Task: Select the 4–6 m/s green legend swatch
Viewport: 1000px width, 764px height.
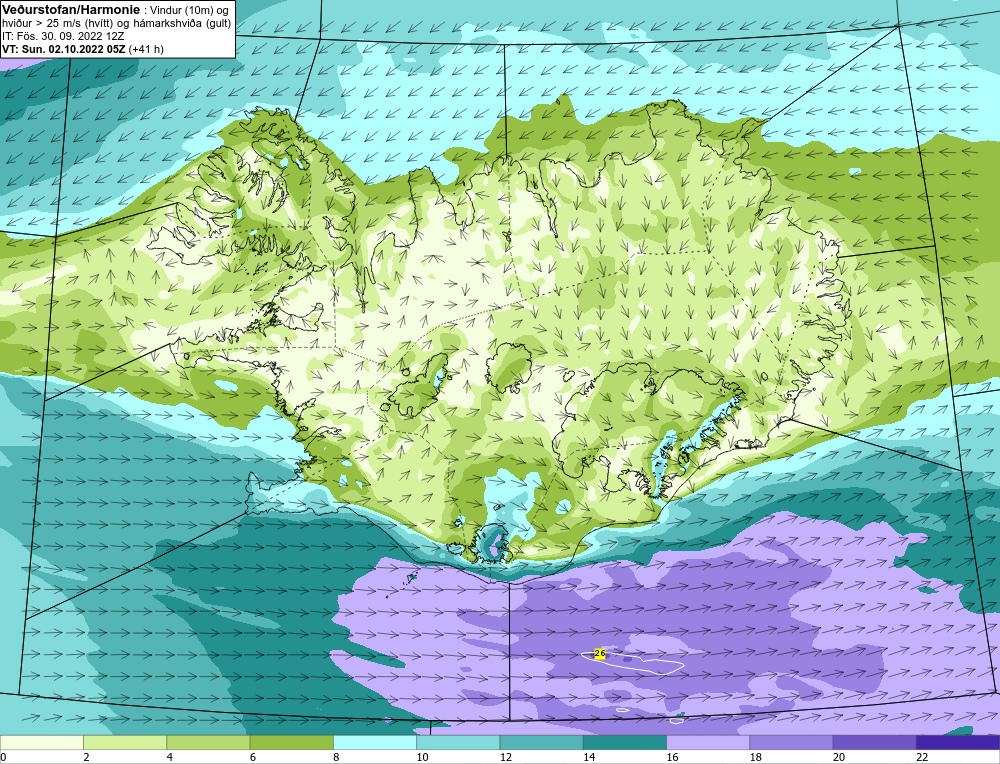Action: (x=209, y=743)
